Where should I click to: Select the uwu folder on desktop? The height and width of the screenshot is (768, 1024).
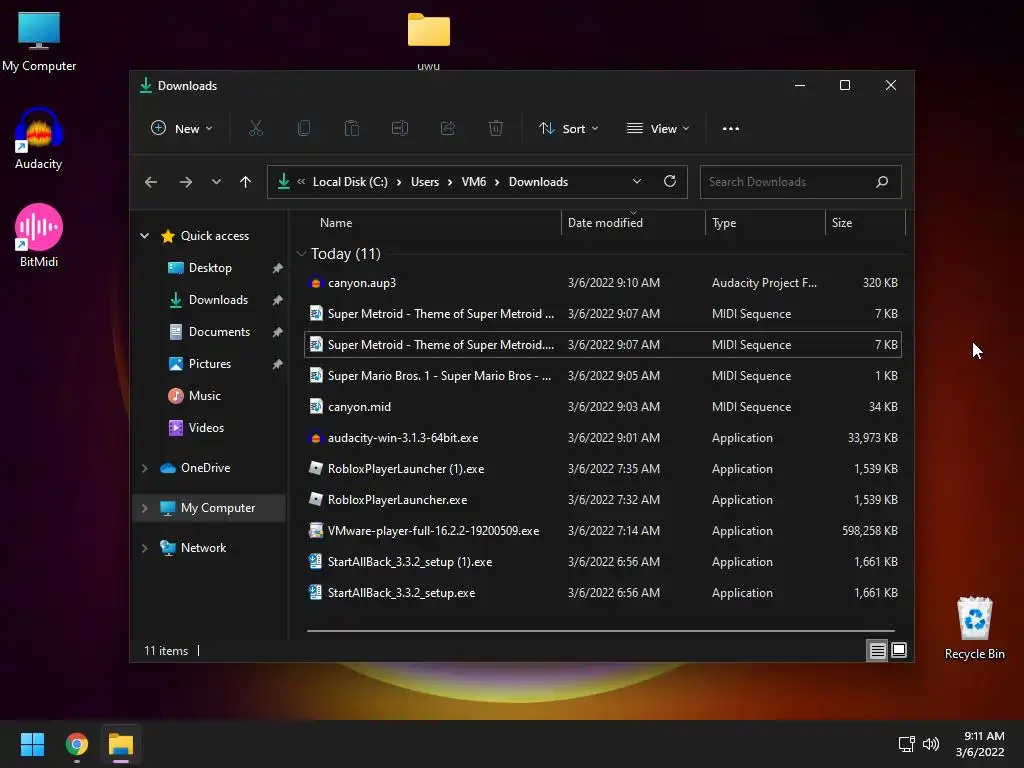428,40
